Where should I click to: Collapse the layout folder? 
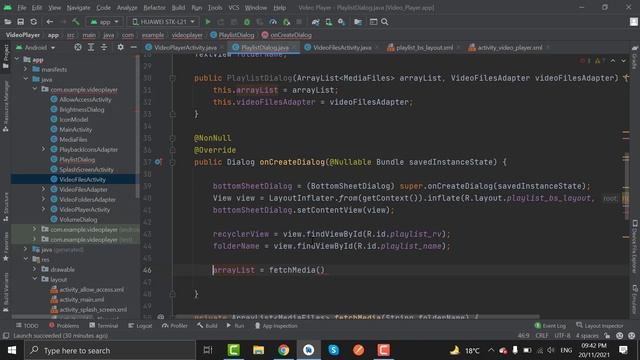35,279
